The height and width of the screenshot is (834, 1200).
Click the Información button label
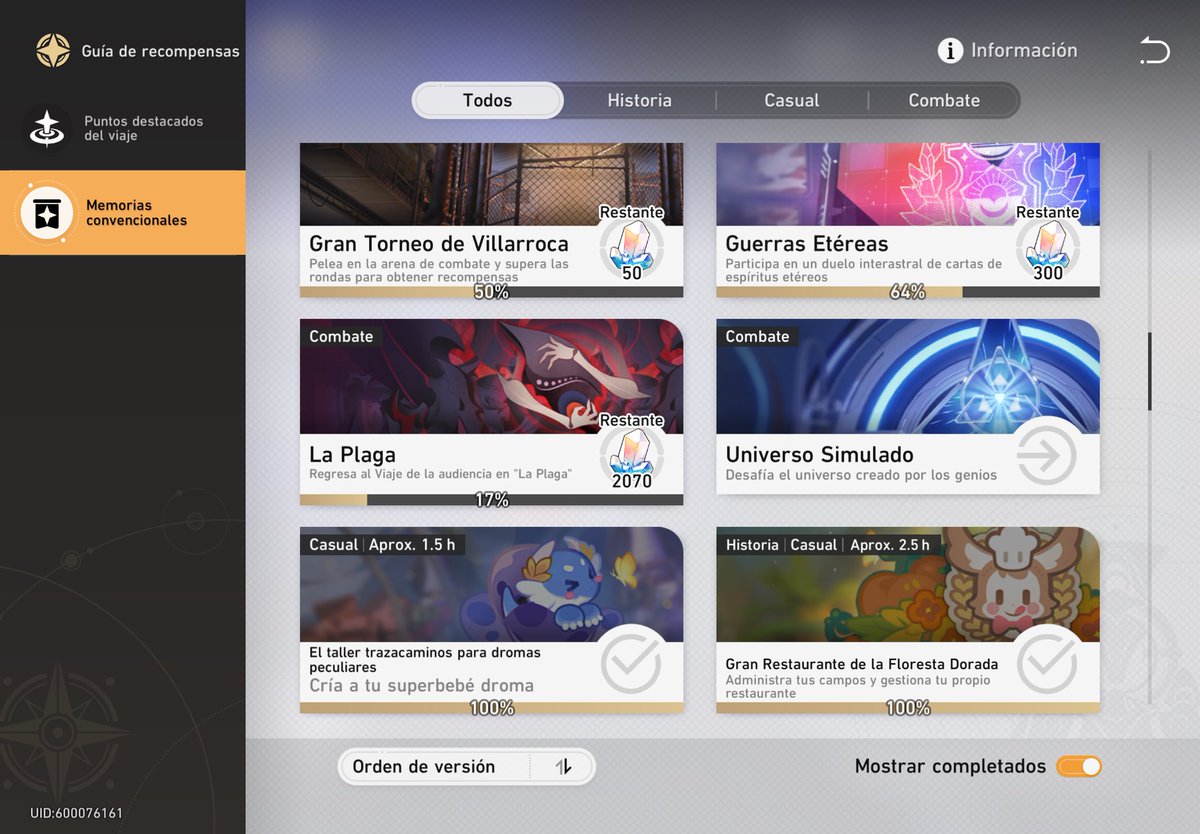pos(1024,50)
